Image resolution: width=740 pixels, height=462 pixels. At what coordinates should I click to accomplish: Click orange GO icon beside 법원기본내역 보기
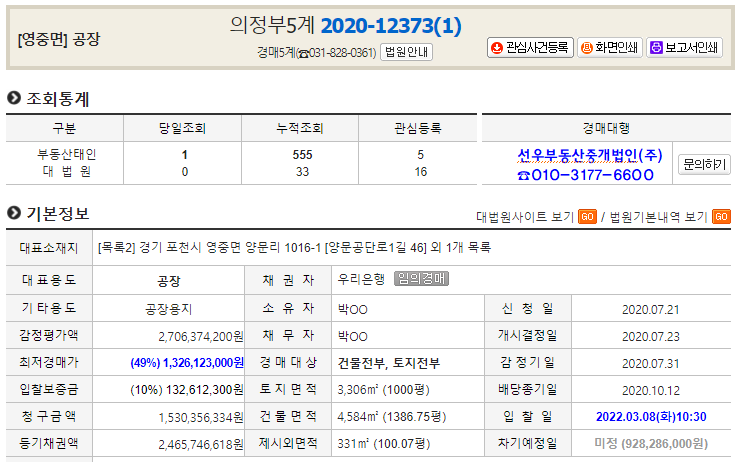click(x=721, y=217)
